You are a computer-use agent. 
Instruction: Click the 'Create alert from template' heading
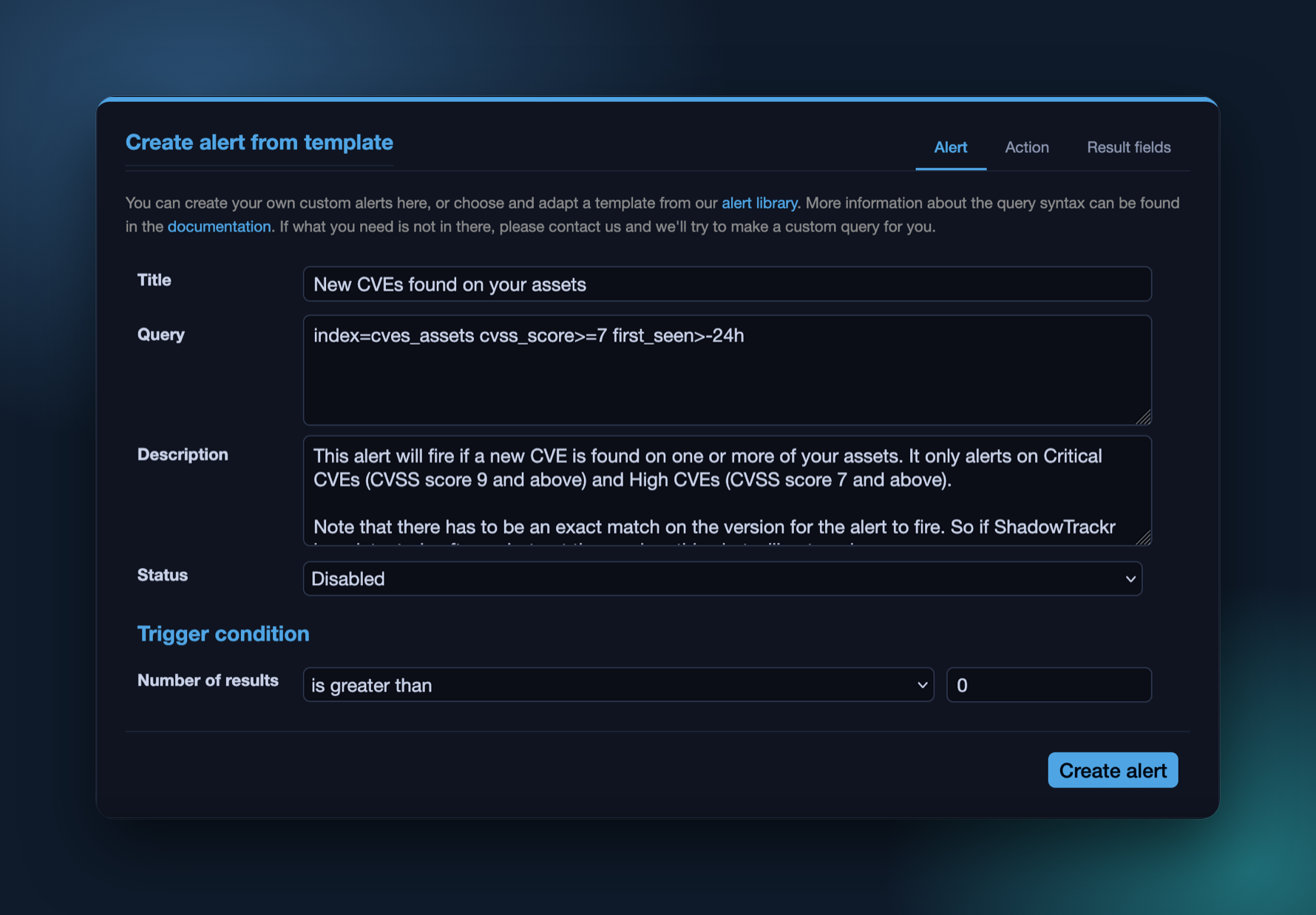point(260,142)
